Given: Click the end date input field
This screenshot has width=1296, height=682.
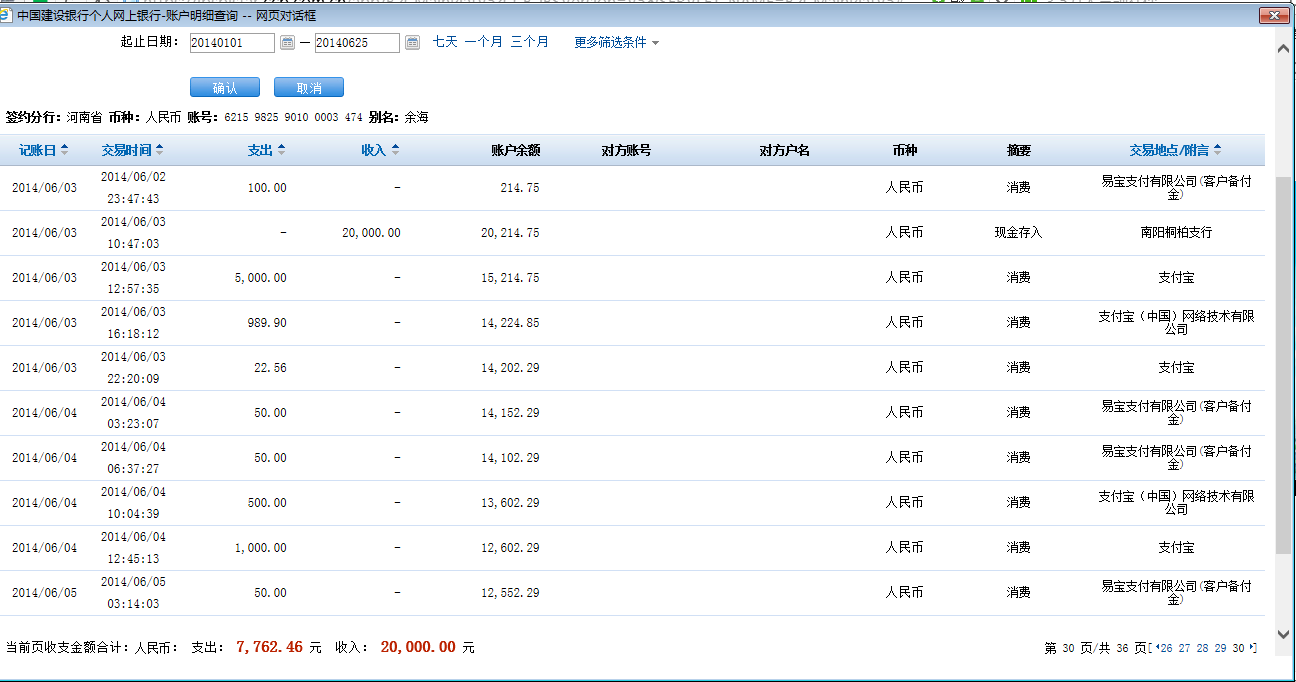Looking at the screenshot, I should tap(356, 43).
